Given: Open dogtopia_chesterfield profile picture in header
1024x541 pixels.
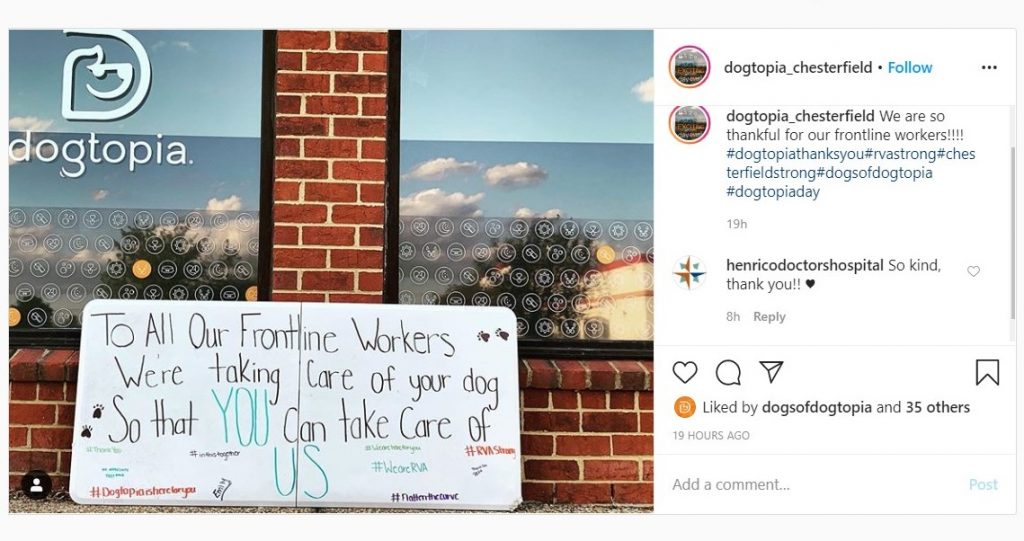Looking at the screenshot, I should click(689, 67).
